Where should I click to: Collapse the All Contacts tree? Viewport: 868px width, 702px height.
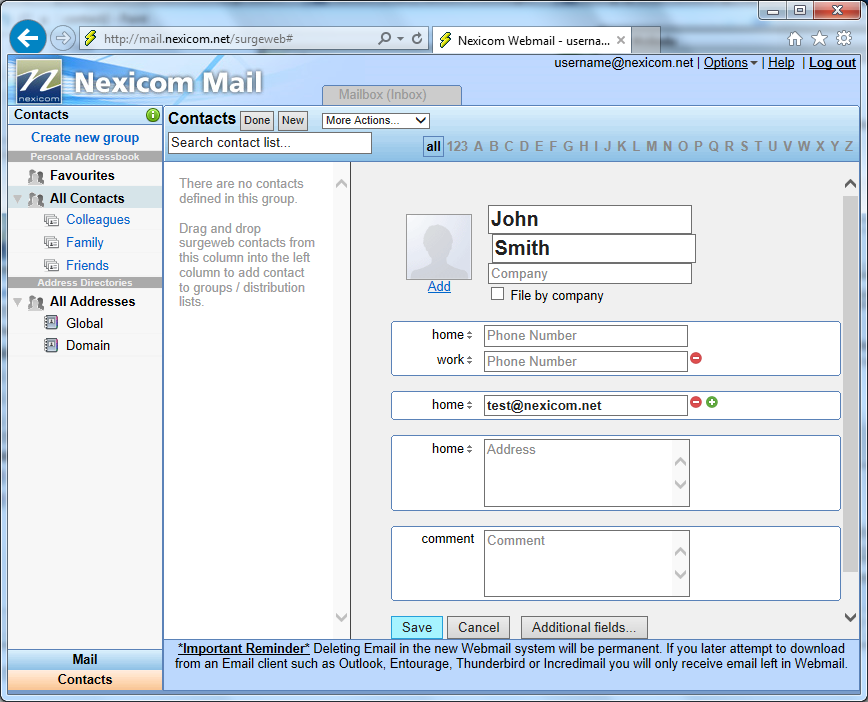point(18,198)
